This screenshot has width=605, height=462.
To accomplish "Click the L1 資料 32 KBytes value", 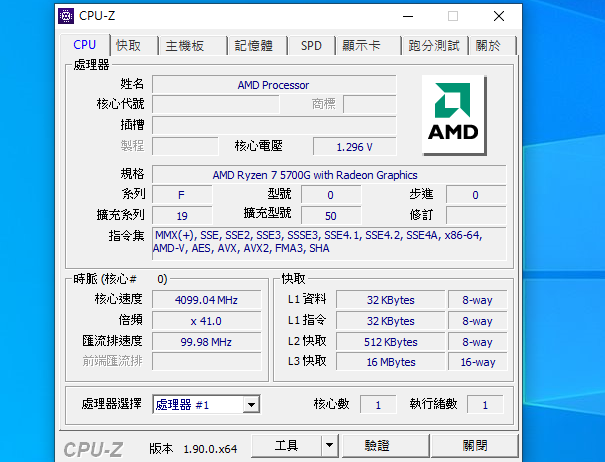I will (x=390, y=300).
